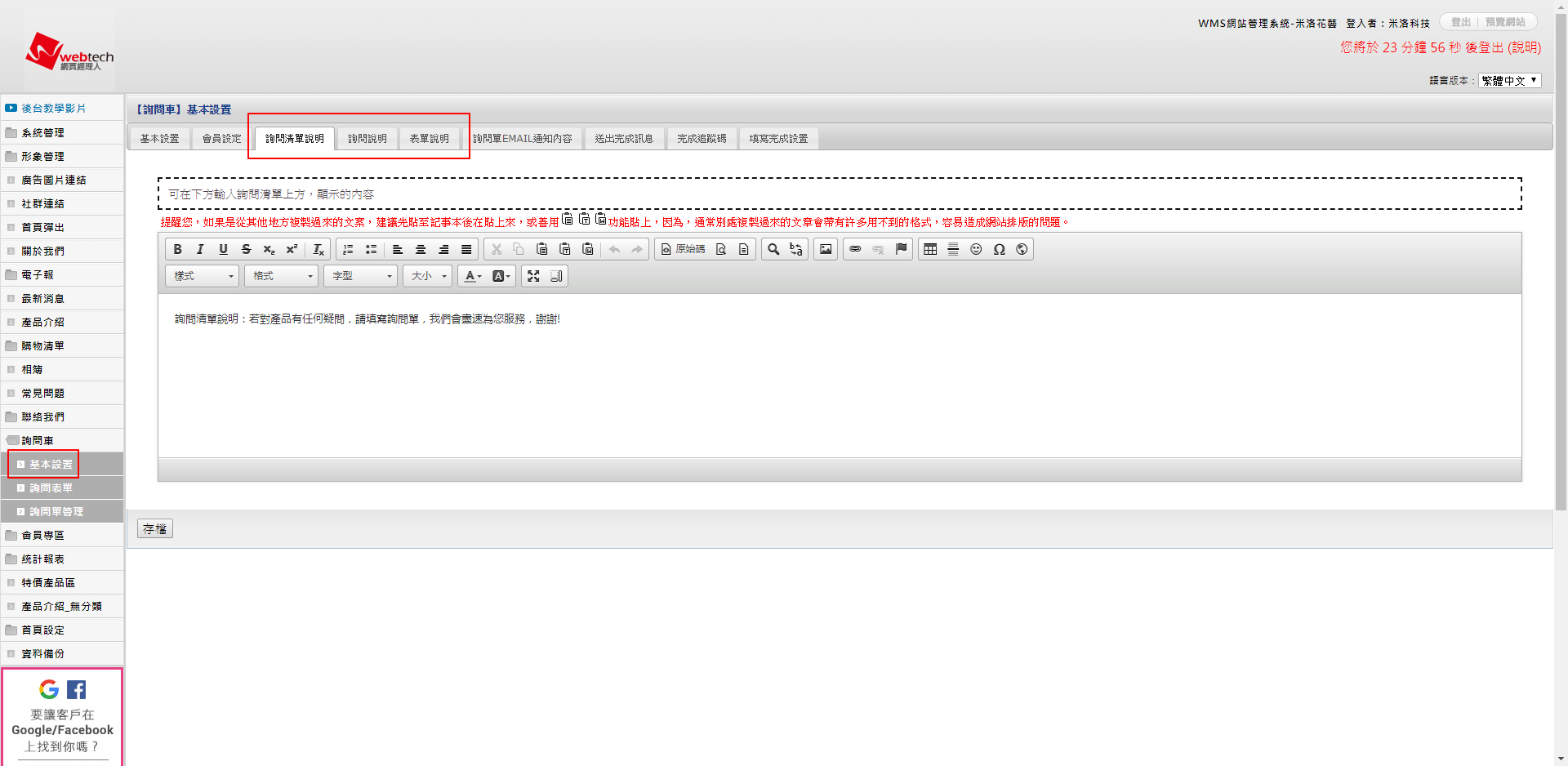Toggle underline formatting
Image resolution: width=1568 pixels, height=766 pixels.
[223, 250]
